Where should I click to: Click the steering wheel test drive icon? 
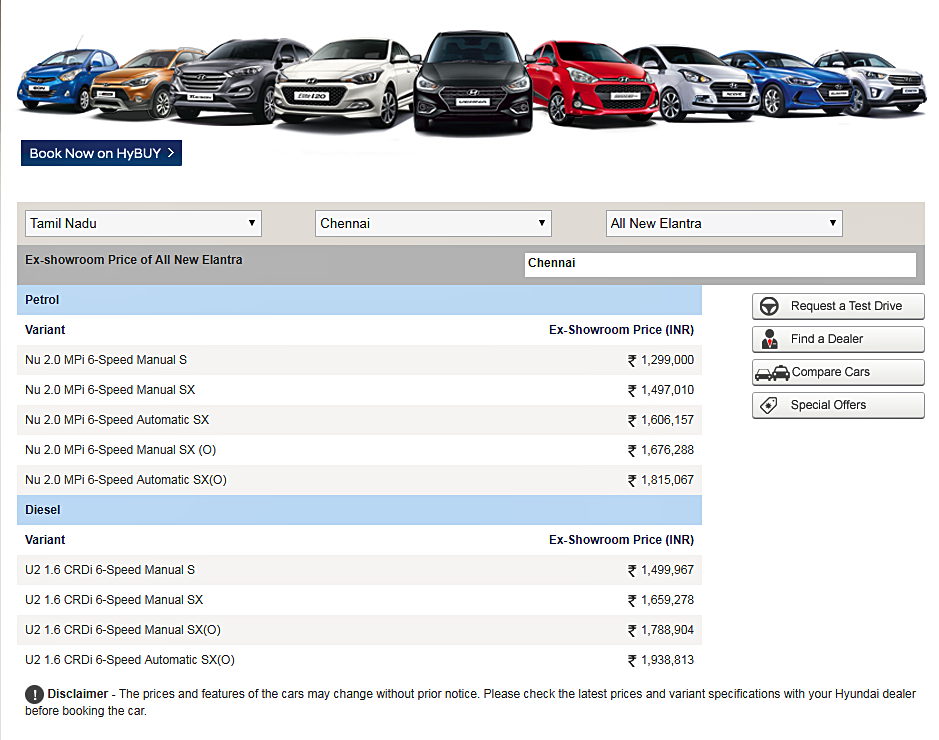[769, 306]
